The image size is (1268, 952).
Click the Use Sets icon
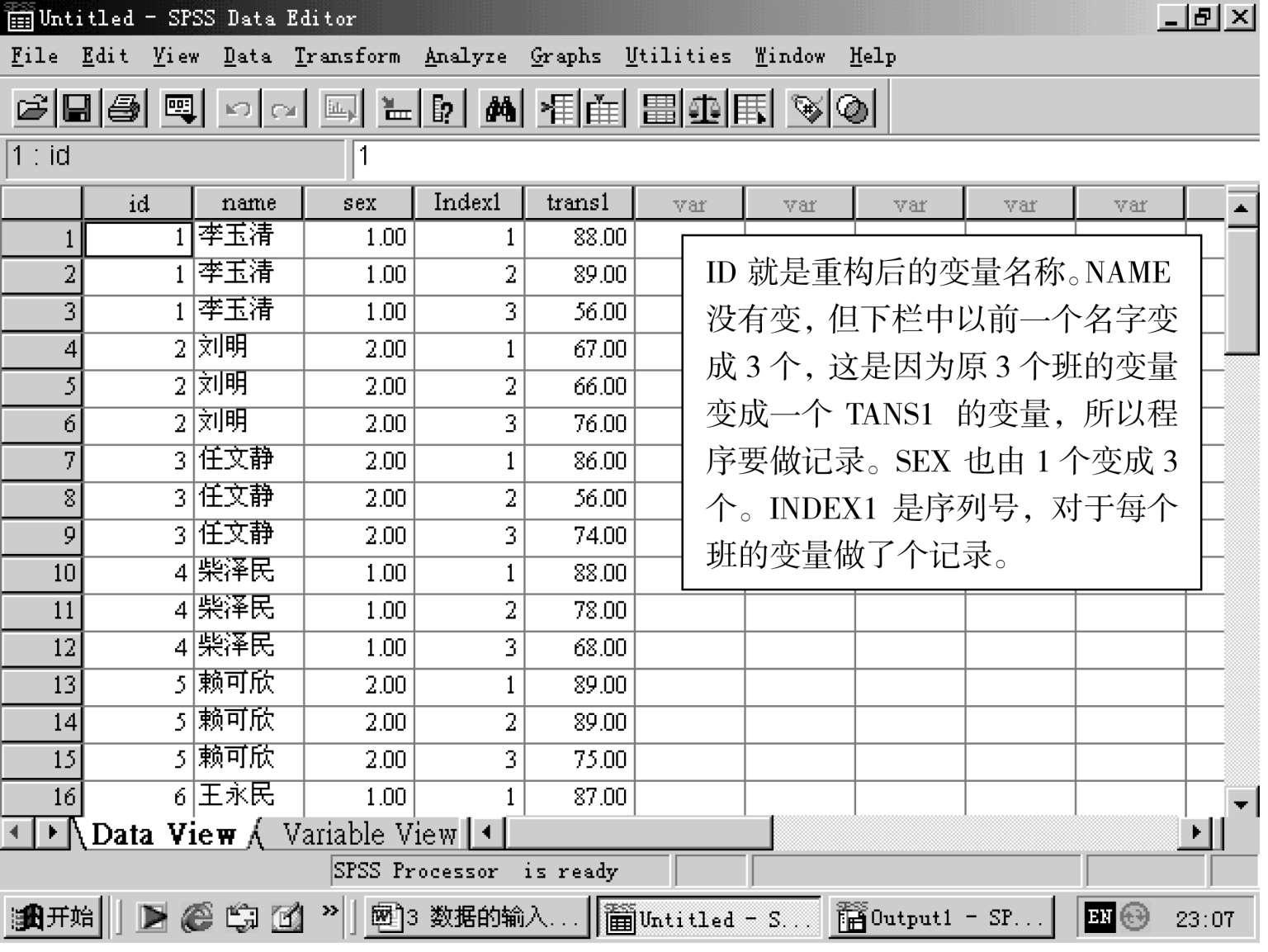[x=854, y=108]
